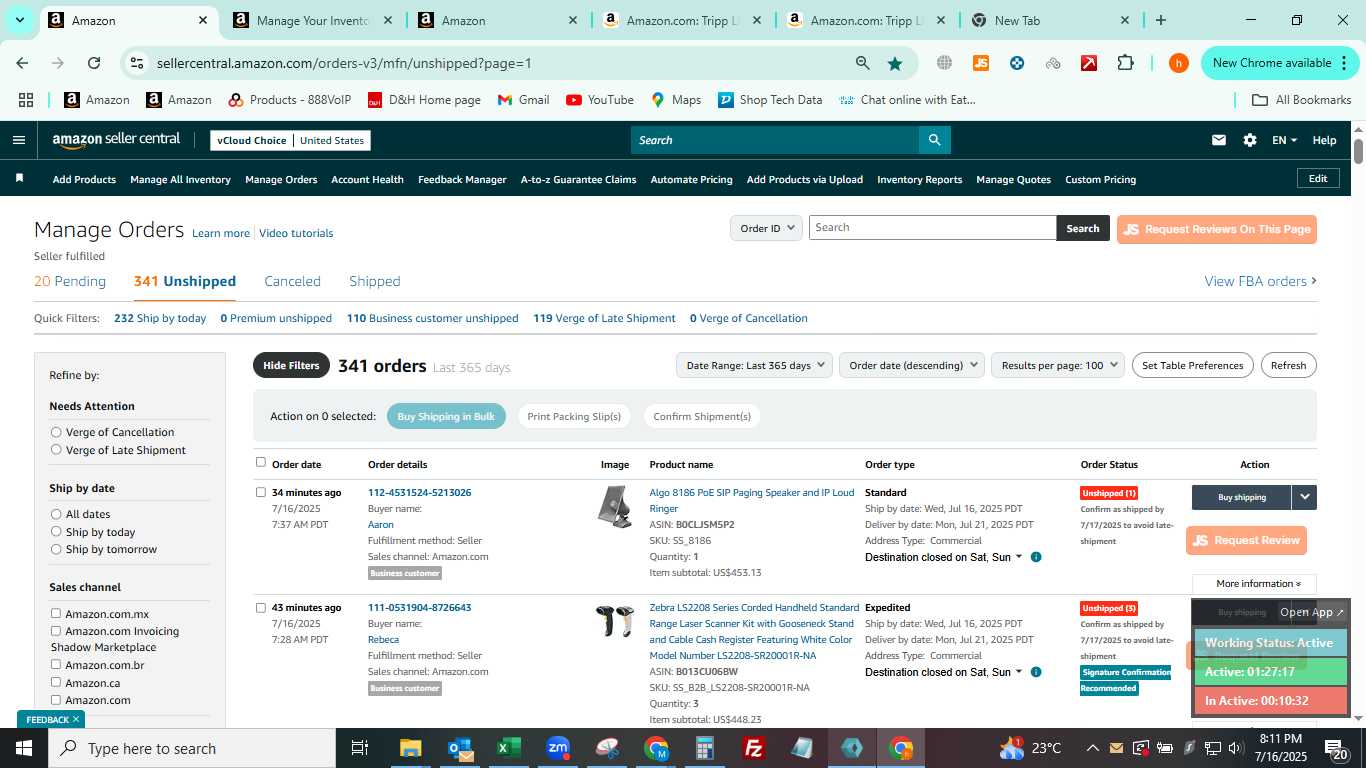Click the Refresh button for the orders table
This screenshot has width=1366, height=768.
click(1288, 365)
